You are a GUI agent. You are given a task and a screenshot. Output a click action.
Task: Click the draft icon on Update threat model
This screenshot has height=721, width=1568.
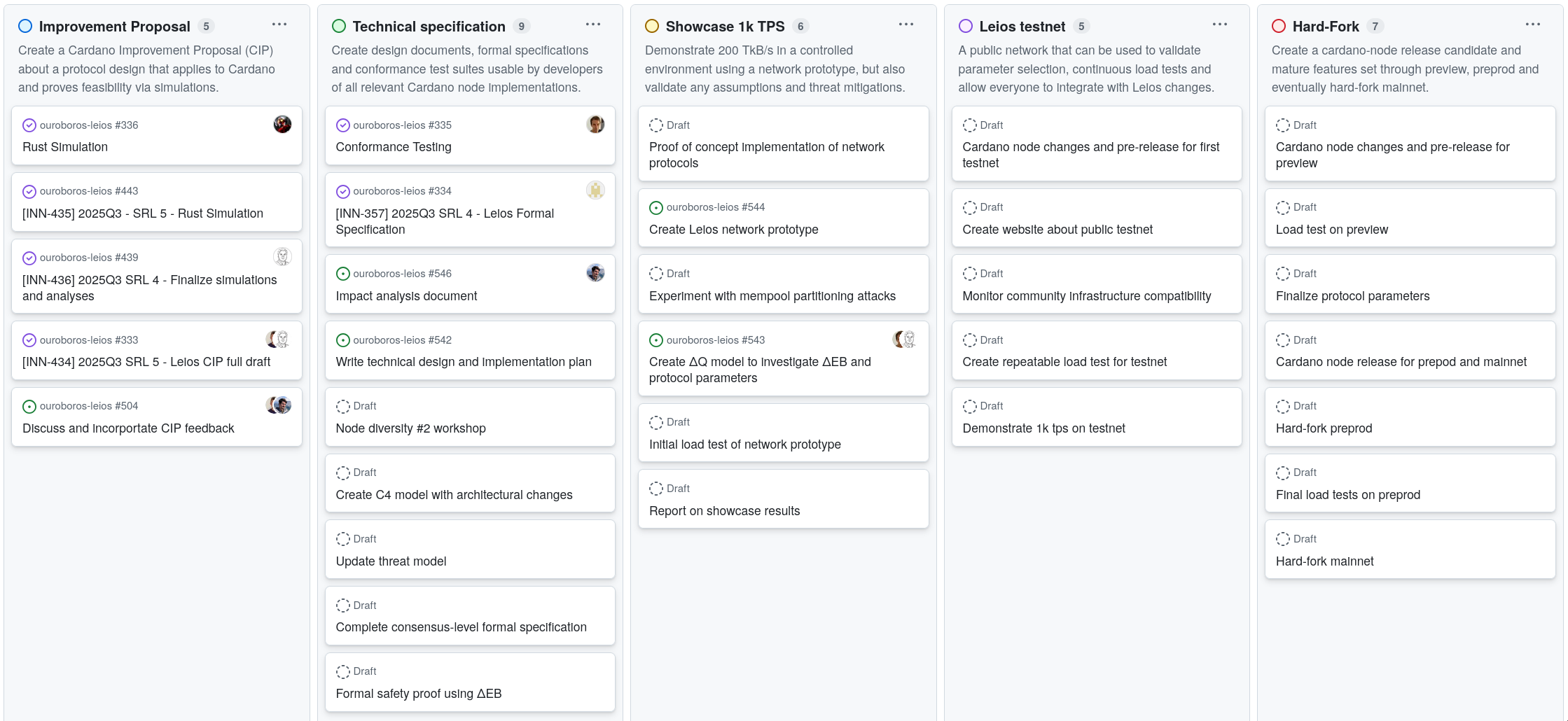pyautogui.click(x=342, y=539)
